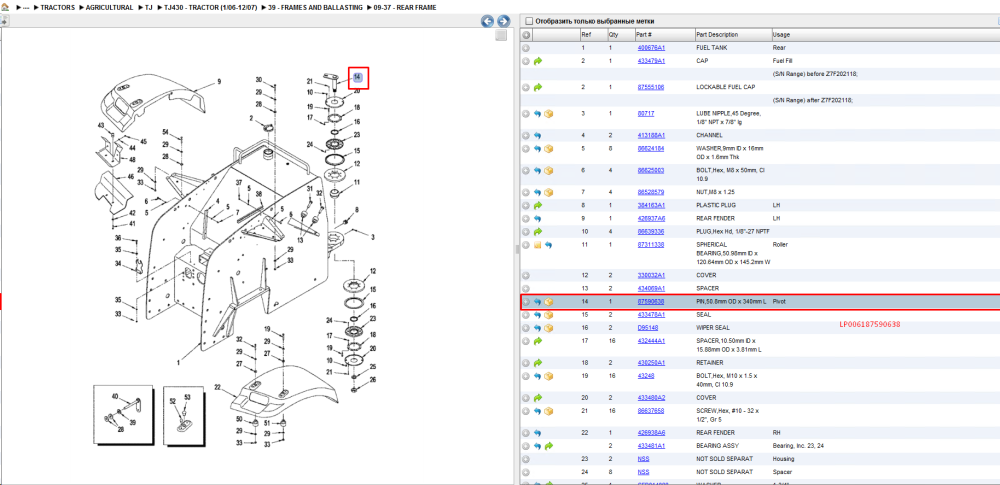Click green arrow icon in LOCKABLE FUEL CAP row
The height and width of the screenshot is (485, 1000).
[538, 87]
